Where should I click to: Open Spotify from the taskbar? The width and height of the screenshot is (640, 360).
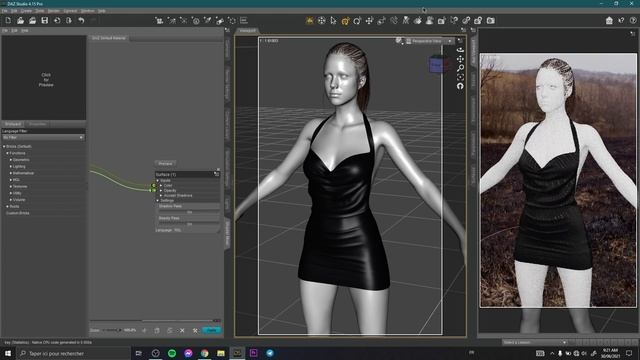[172, 353]
